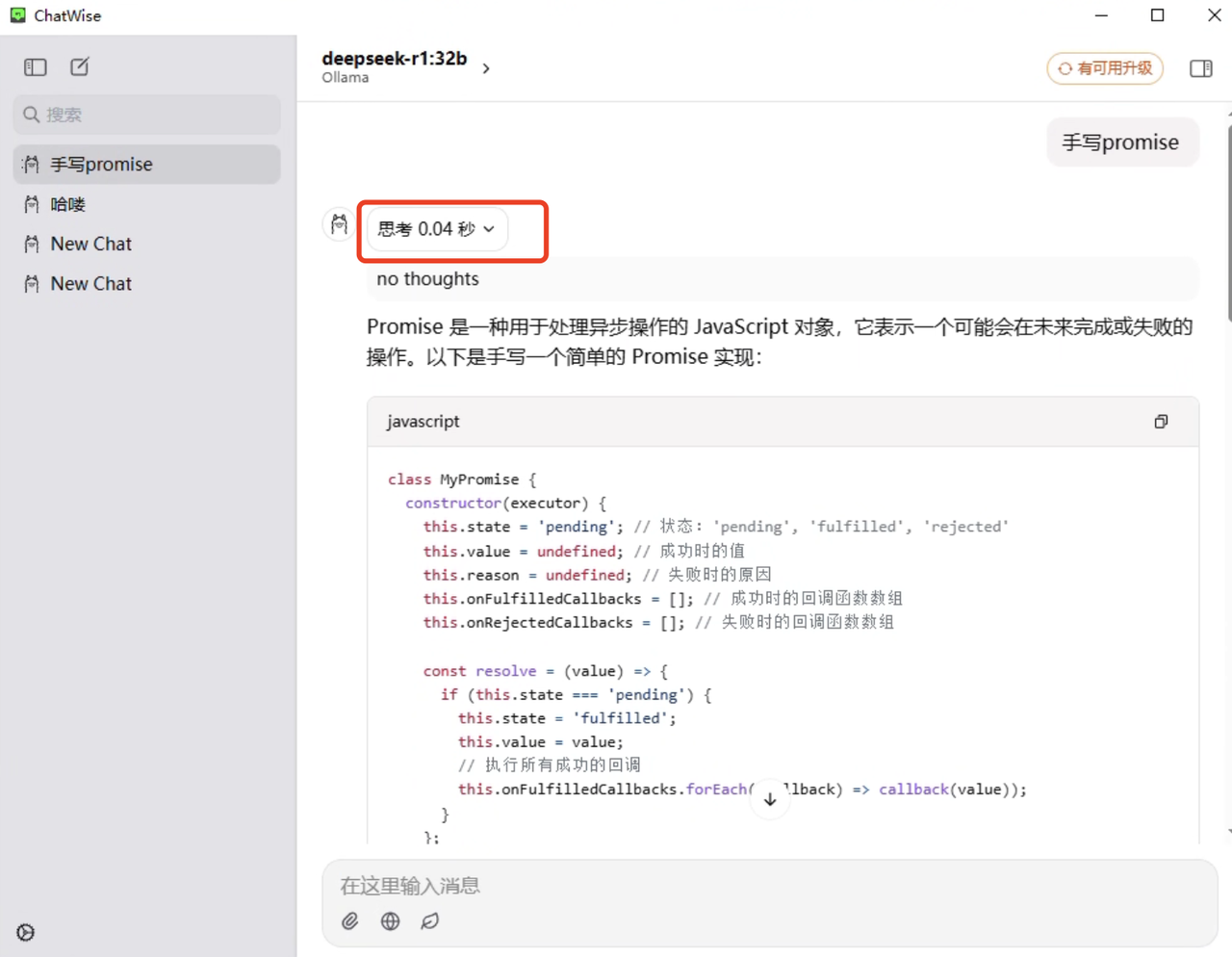Toggle web search globe icon
Screen dimensions: 1232x957
click(390, 921)
